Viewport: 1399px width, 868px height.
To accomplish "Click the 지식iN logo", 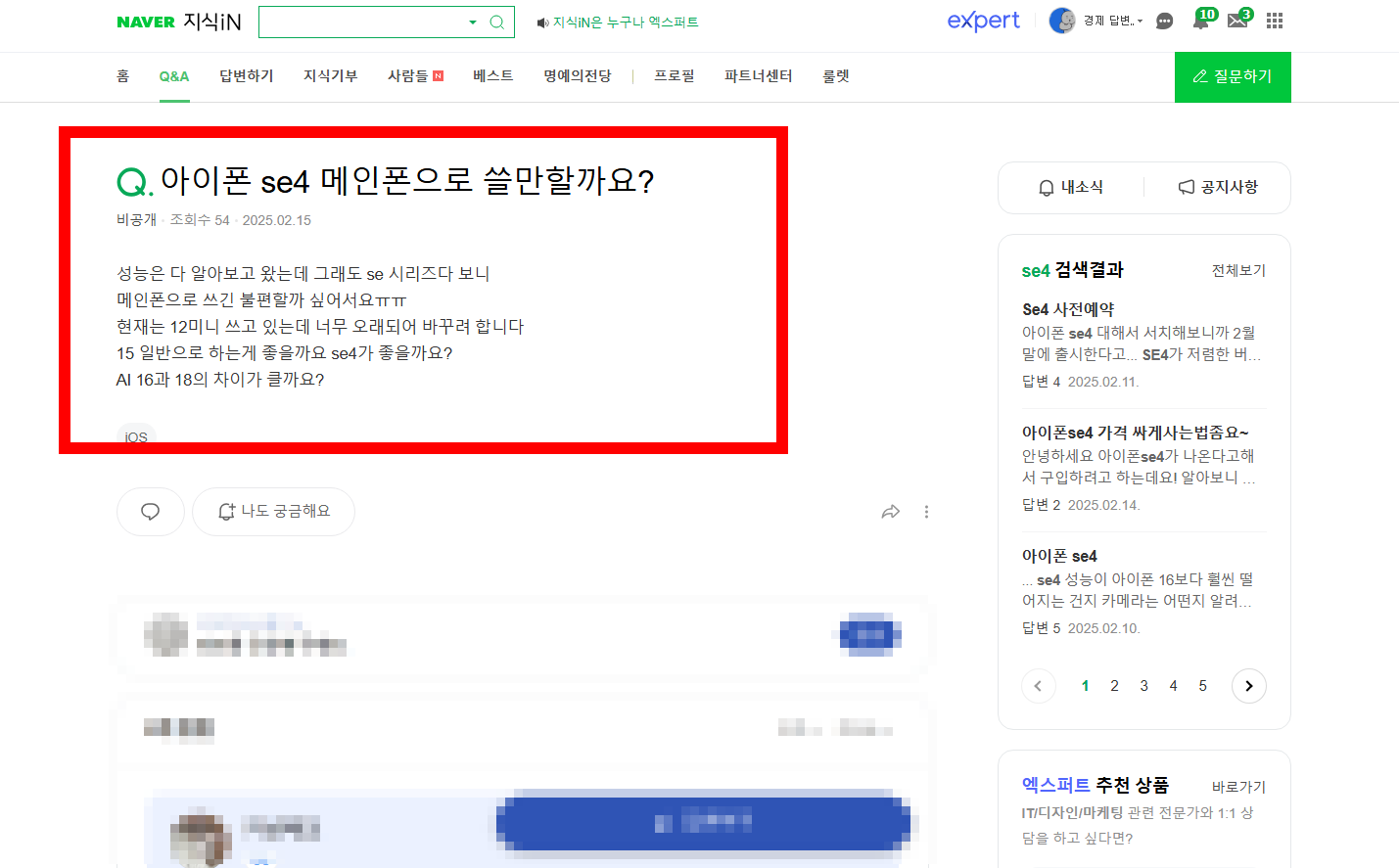I will click(x=212, y=22).
